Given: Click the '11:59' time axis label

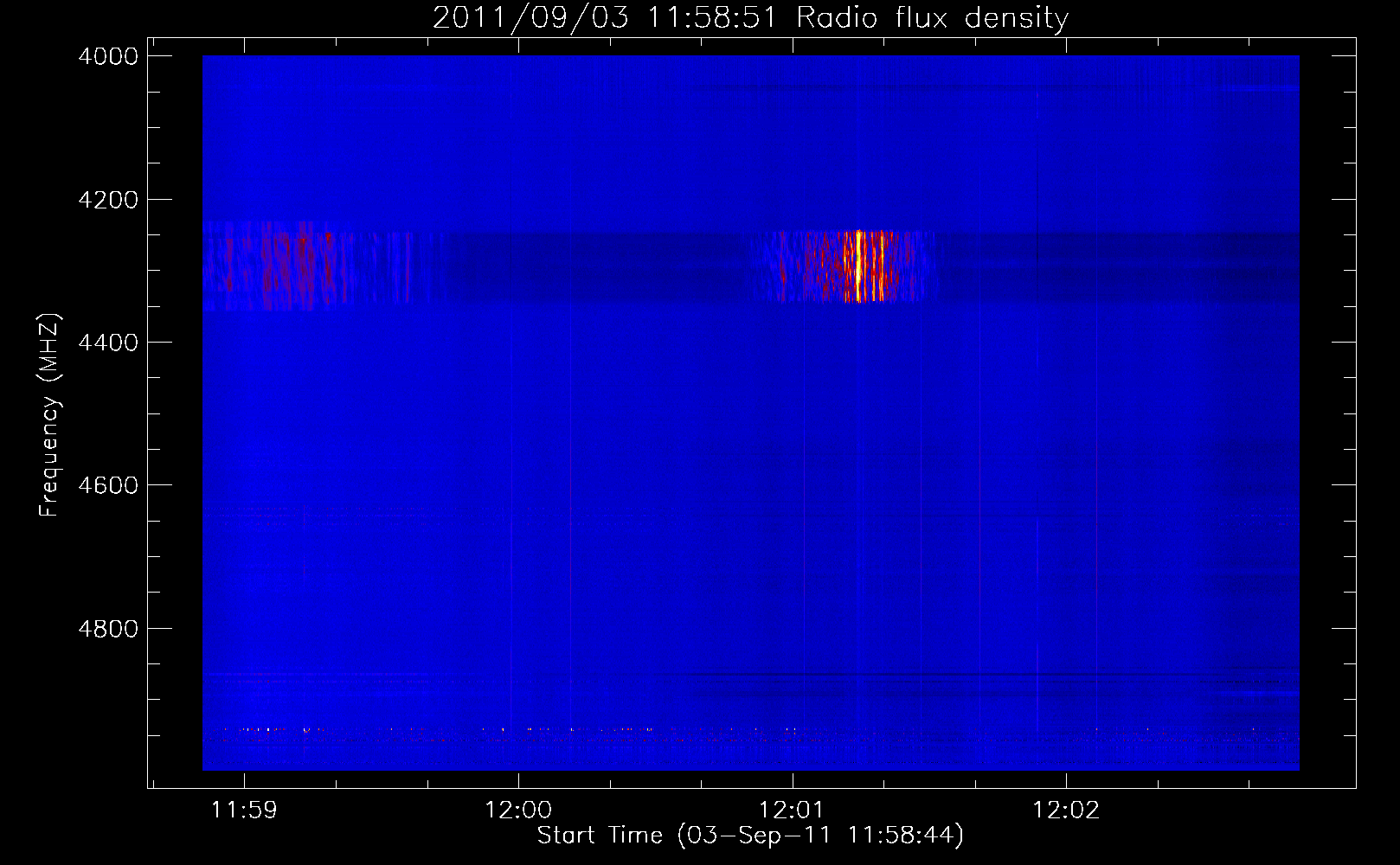Looking at the screenshot, I should 244,811.
